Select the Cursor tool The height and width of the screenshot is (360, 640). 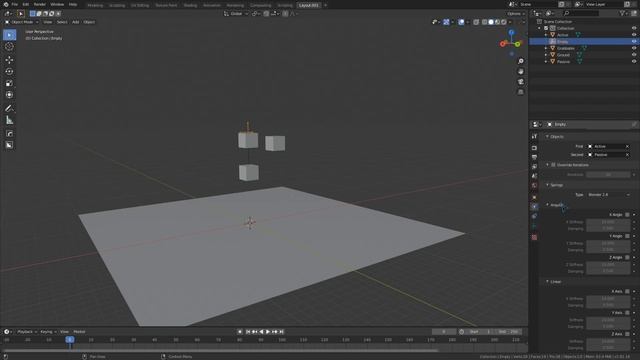click(9, 47)
